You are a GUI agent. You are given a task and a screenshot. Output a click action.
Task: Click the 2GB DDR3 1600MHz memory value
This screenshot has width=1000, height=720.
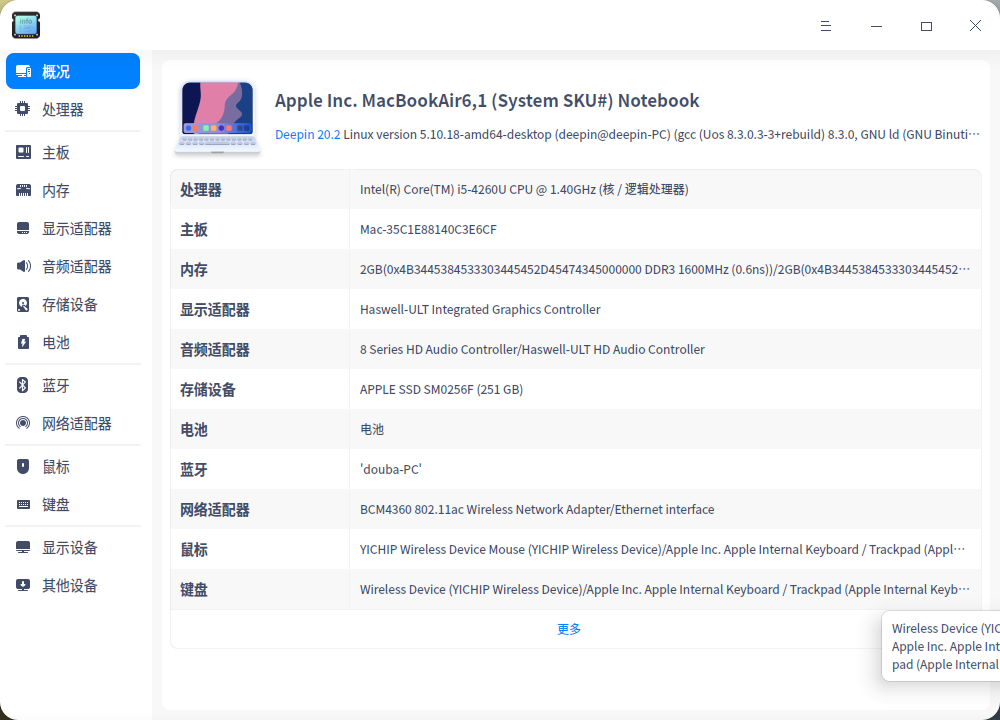pos(665,270)
